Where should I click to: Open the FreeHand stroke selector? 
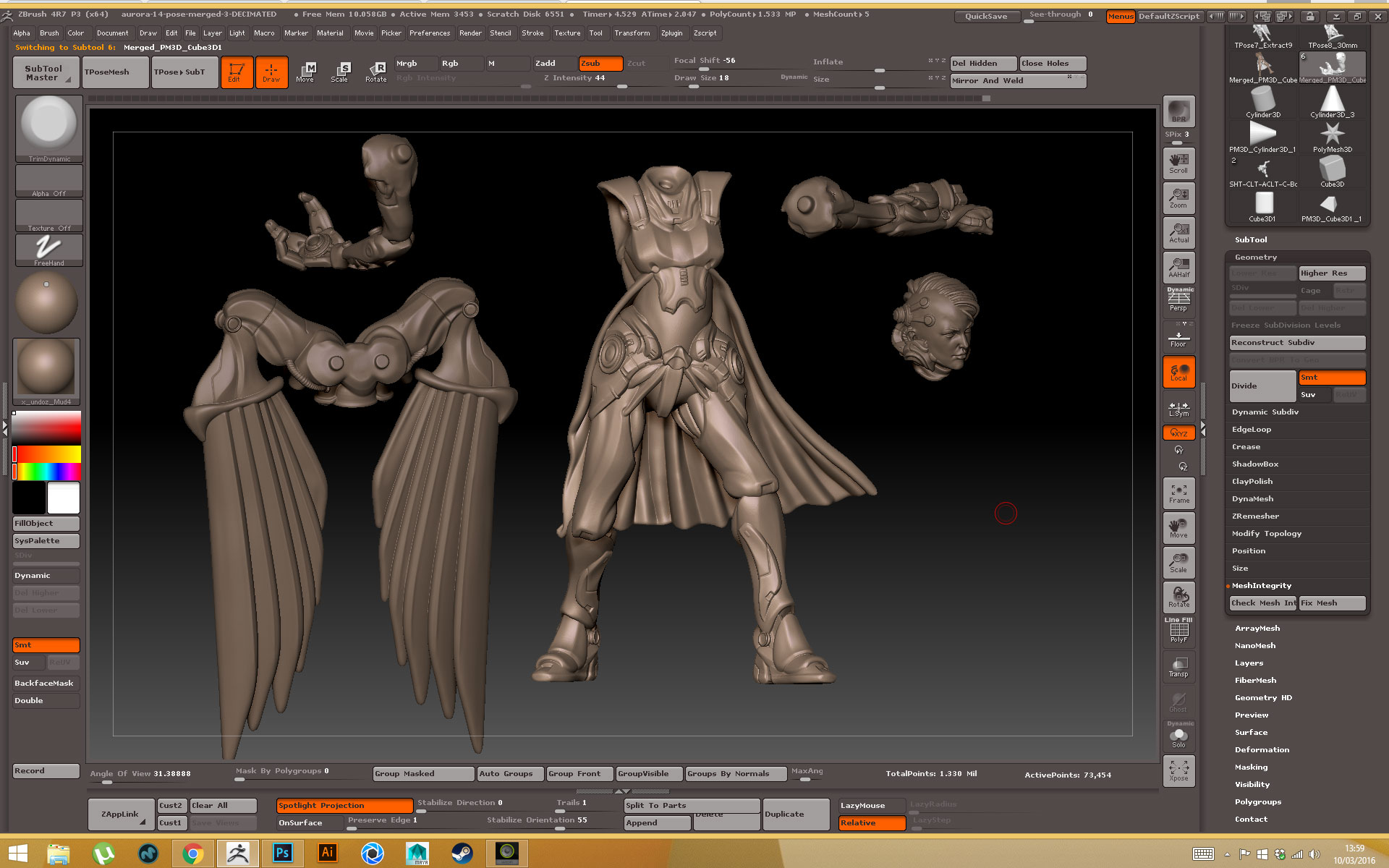(49, 250)
